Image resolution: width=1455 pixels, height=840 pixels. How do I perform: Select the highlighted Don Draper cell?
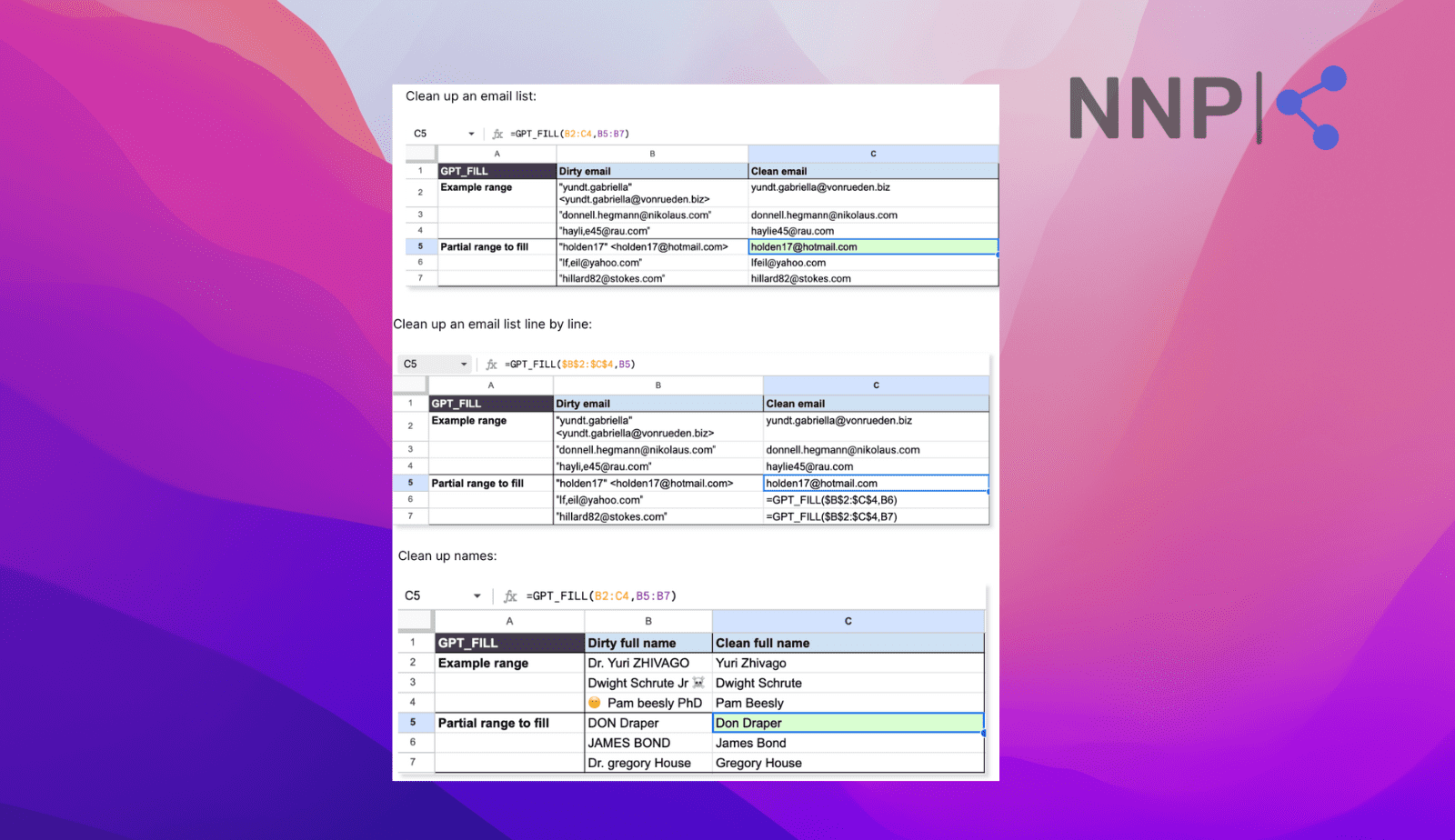(848, 723)
